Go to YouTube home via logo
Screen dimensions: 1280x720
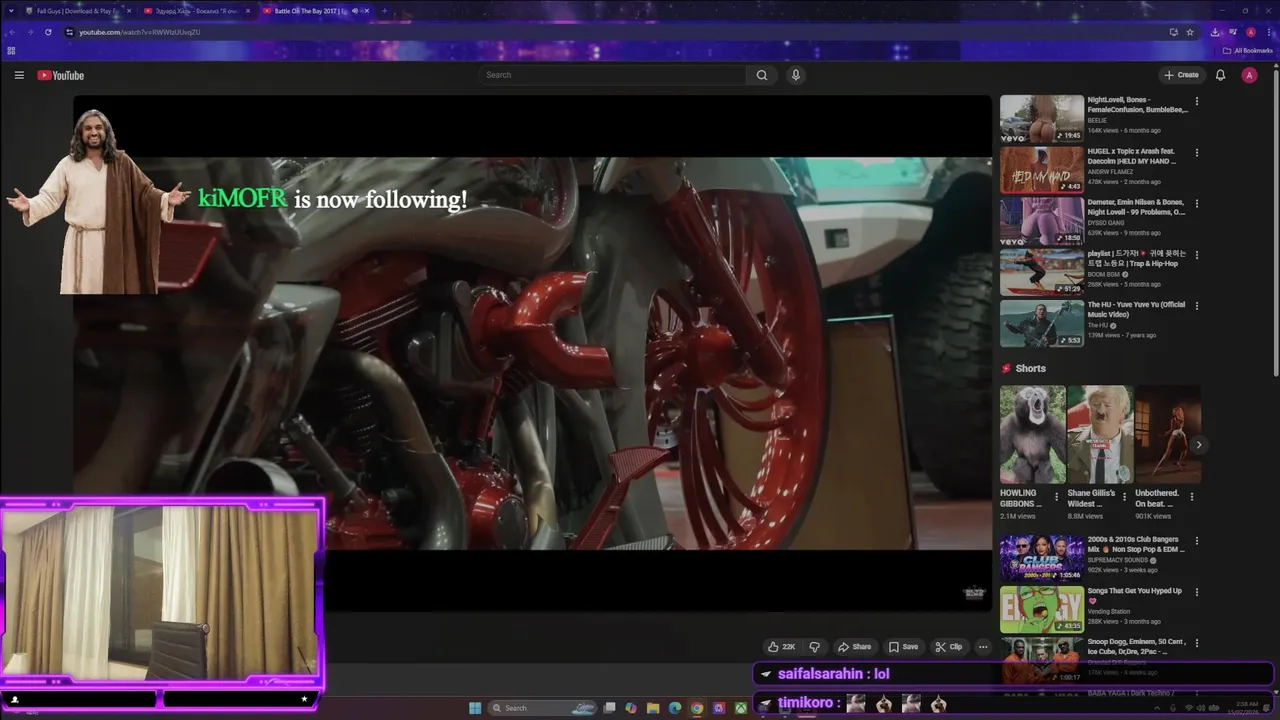(61, 75)
